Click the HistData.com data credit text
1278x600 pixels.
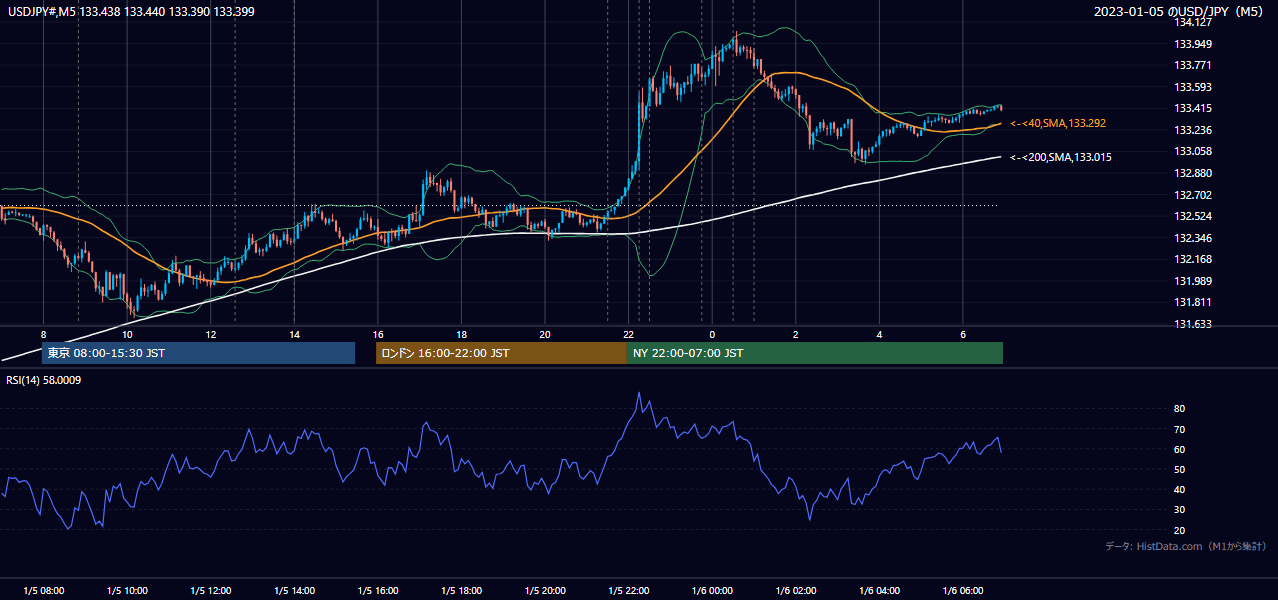point(1186,546)
